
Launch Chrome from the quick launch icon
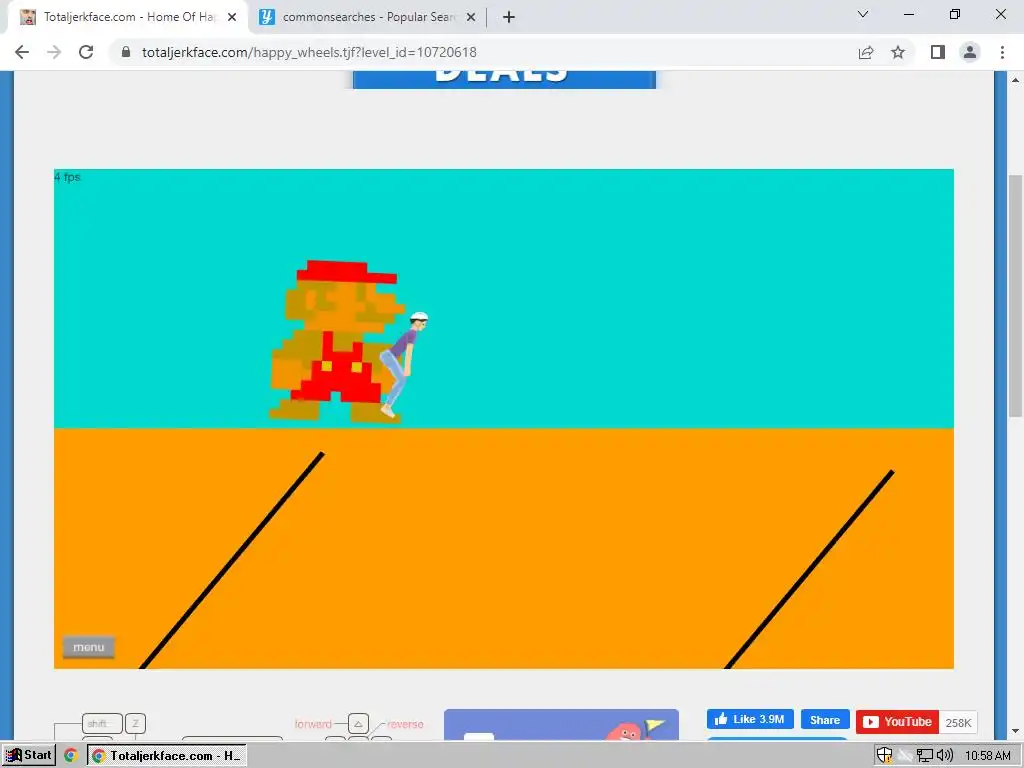(71, 756)
